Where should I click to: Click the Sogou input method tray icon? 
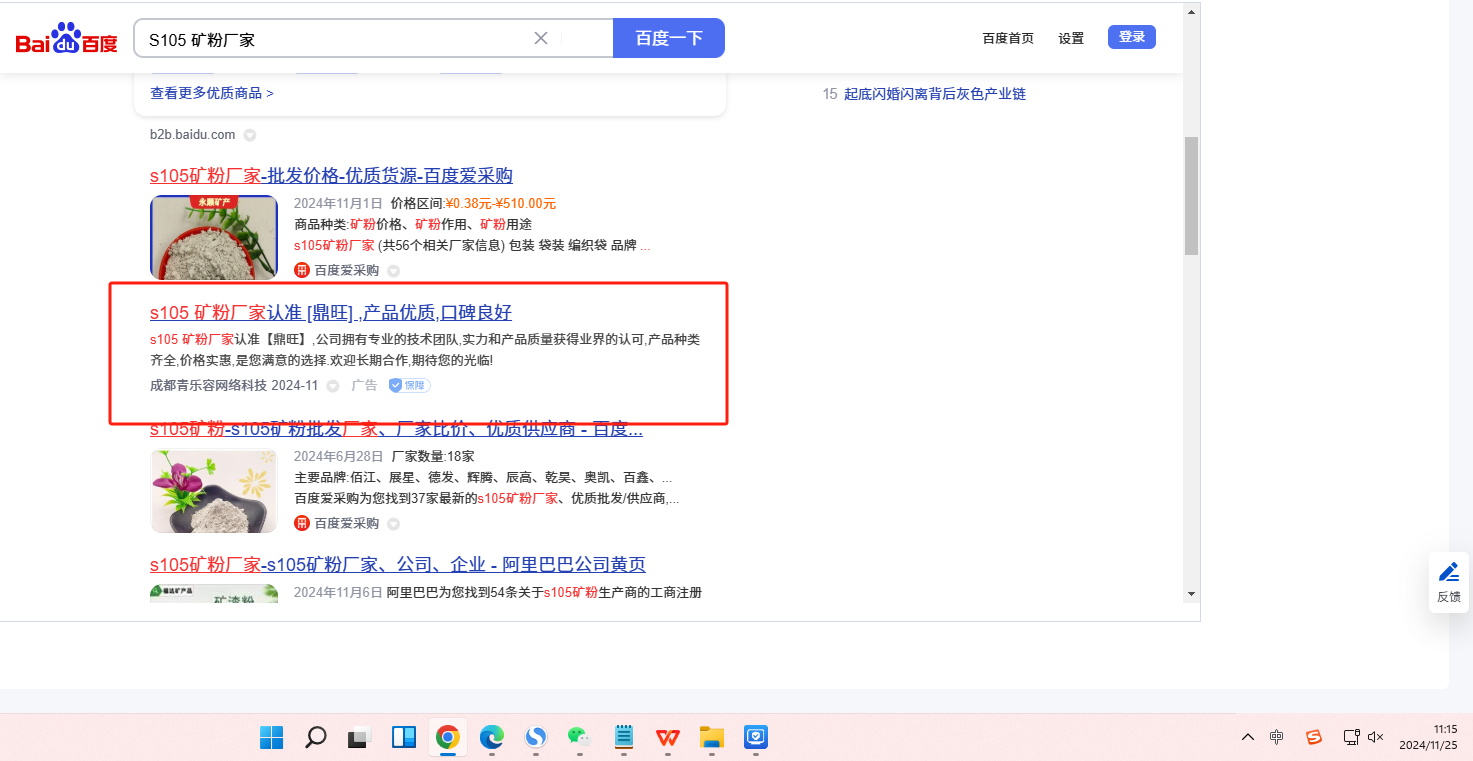[1314, 737]
